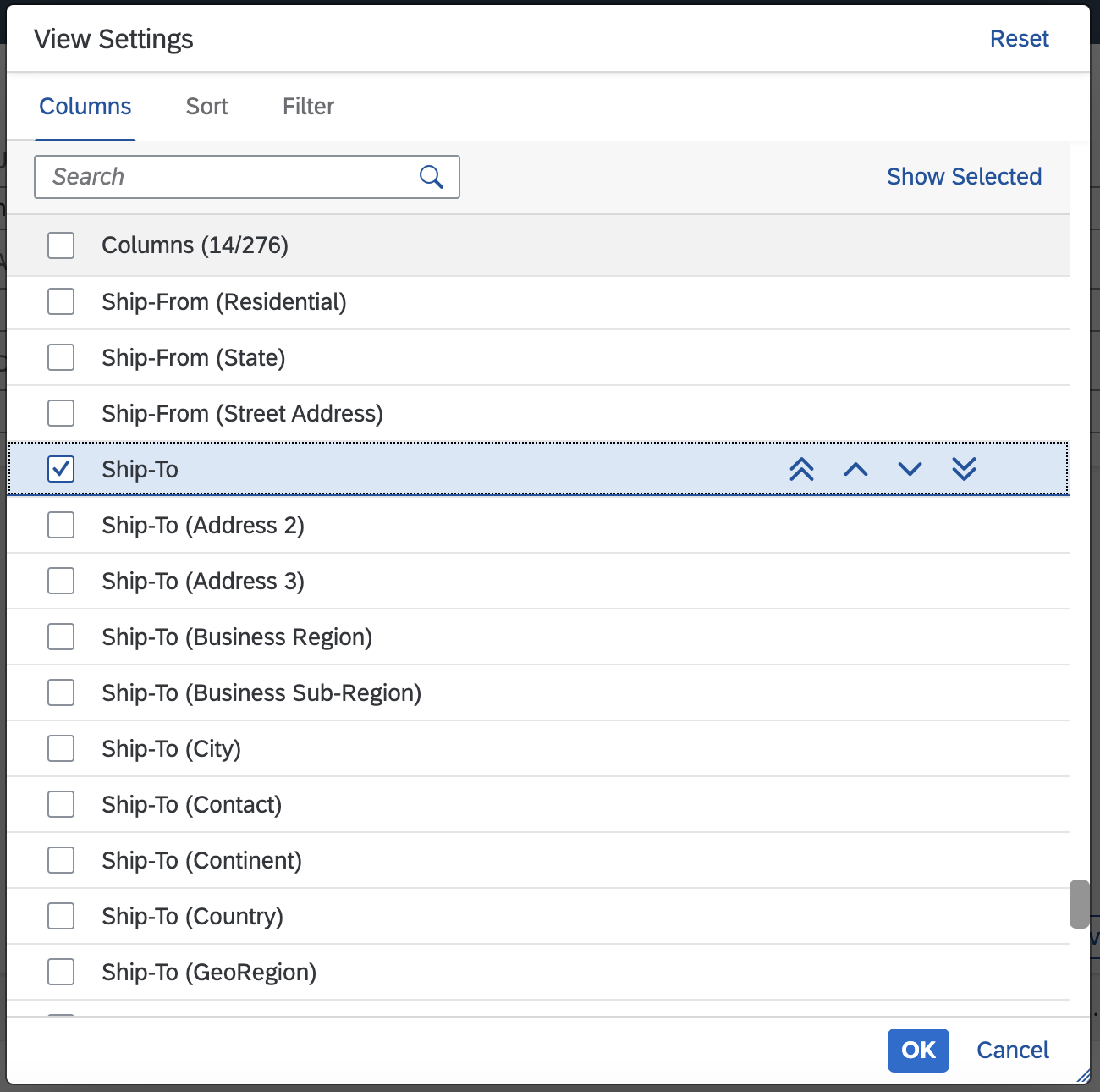Move Ship-To column down one position
The height and width of the screenshot is (1092, 1100).
[910, 469]
